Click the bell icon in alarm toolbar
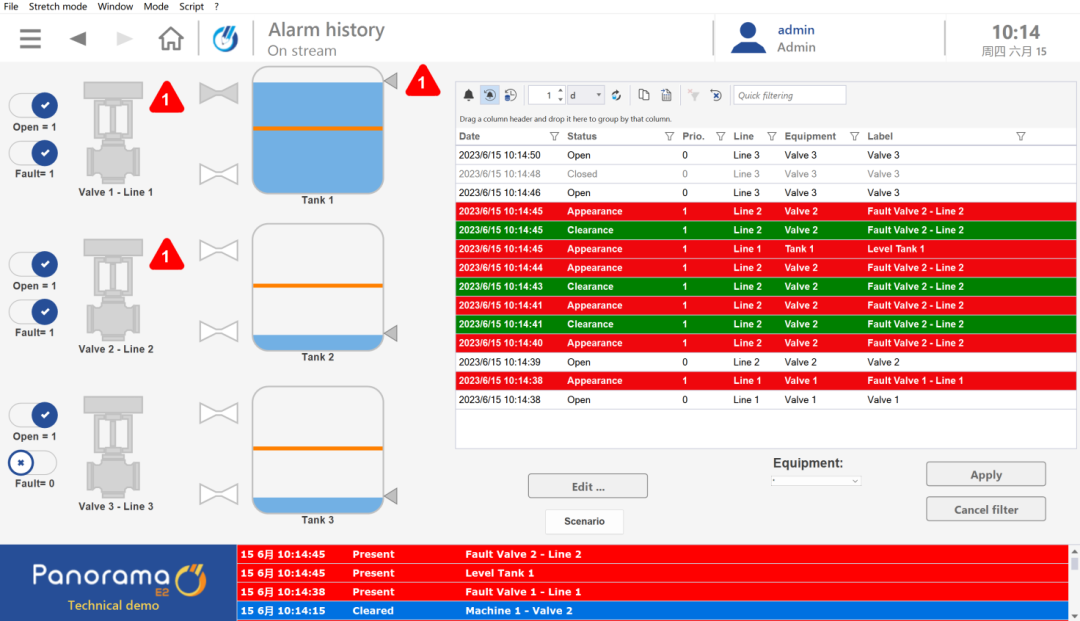Viewport: 1080px width, 621px height. [468, 95]
